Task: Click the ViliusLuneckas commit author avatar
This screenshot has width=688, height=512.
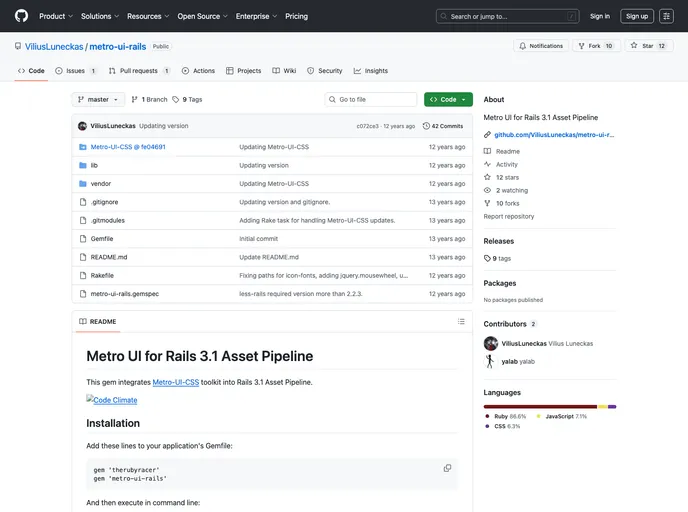Action: (82, 126)
